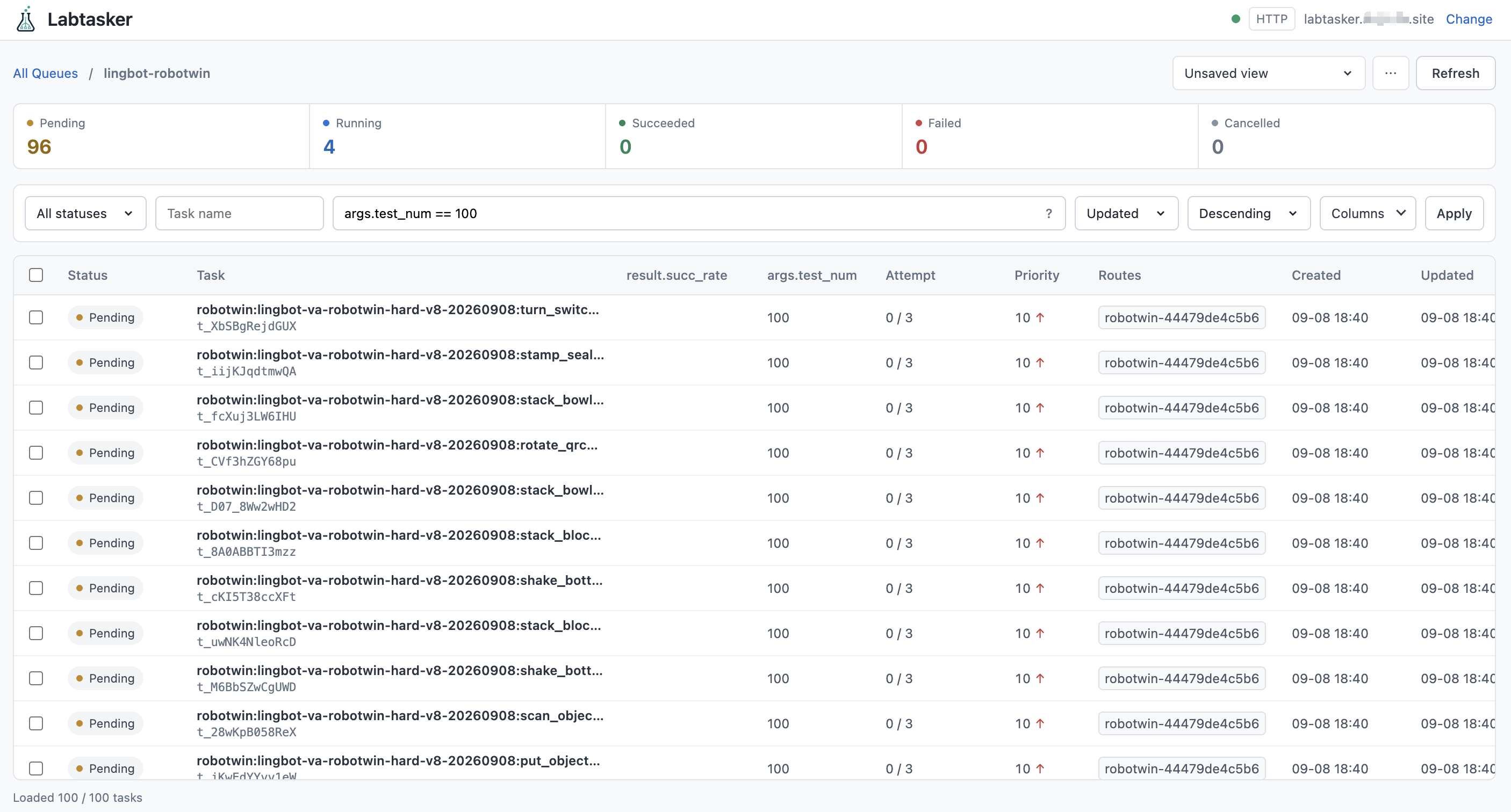The image size is (1511, 812).
Task: Click the lingbot-robotwin breadcrumb text
Action: [156, 73]
